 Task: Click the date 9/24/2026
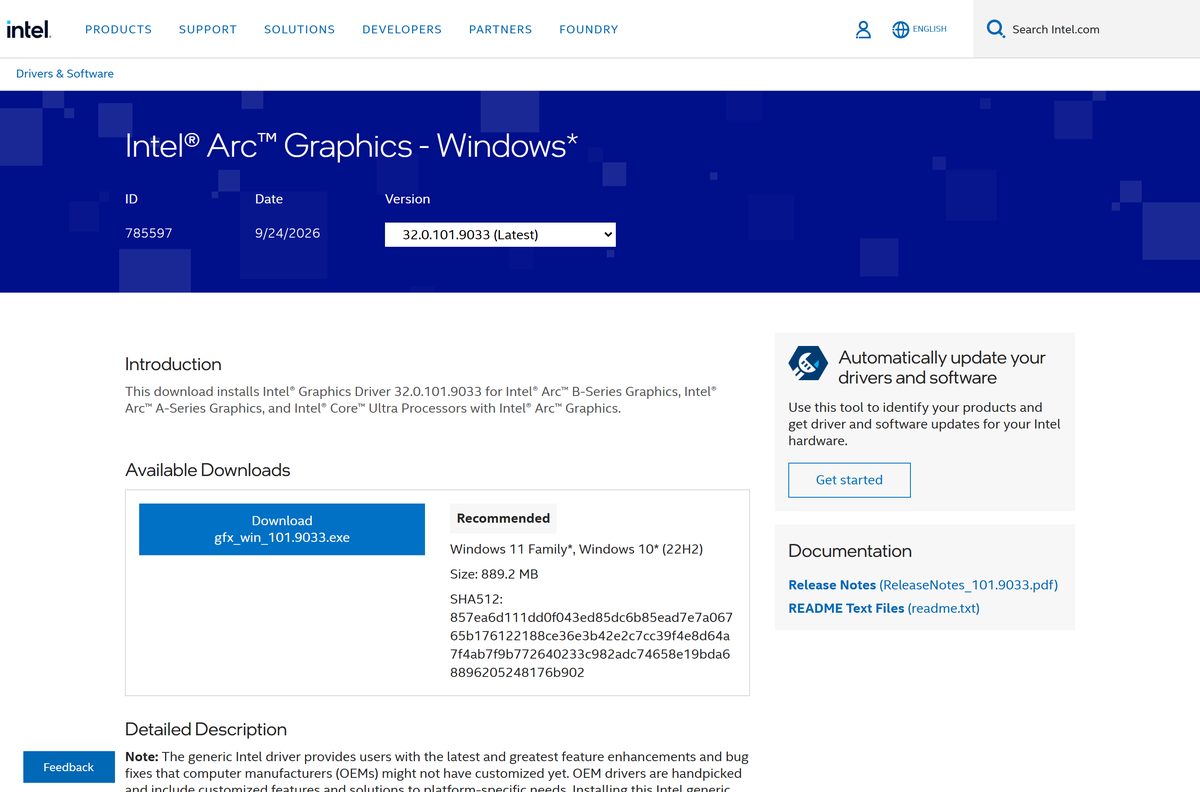287,233
